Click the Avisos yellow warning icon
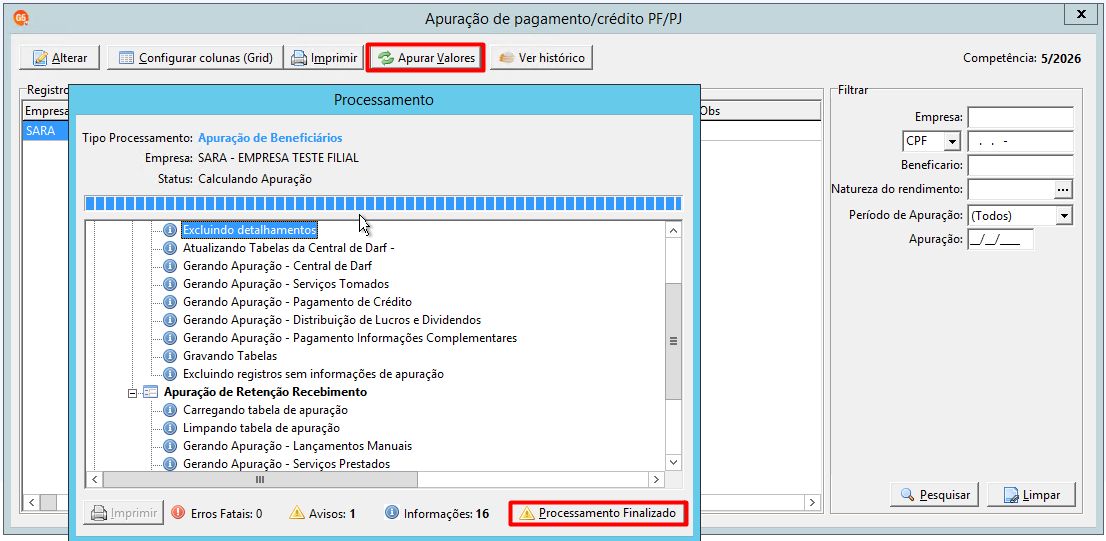The image size is (1106, 541). pos(297,513)
